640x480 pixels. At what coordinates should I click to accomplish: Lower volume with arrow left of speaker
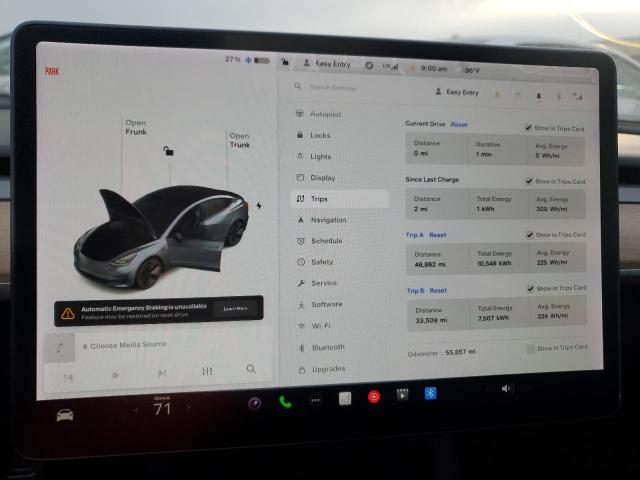[x=487, y=389]
